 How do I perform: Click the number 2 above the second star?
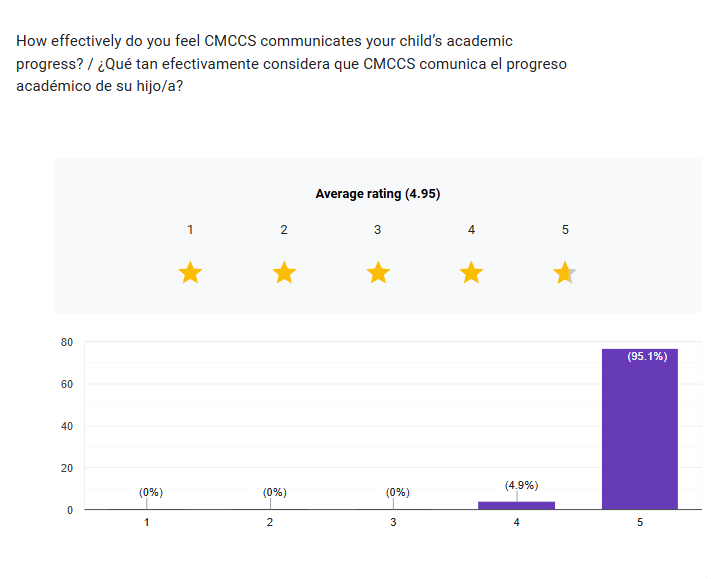pyautogui.click(x=284, y=230)
